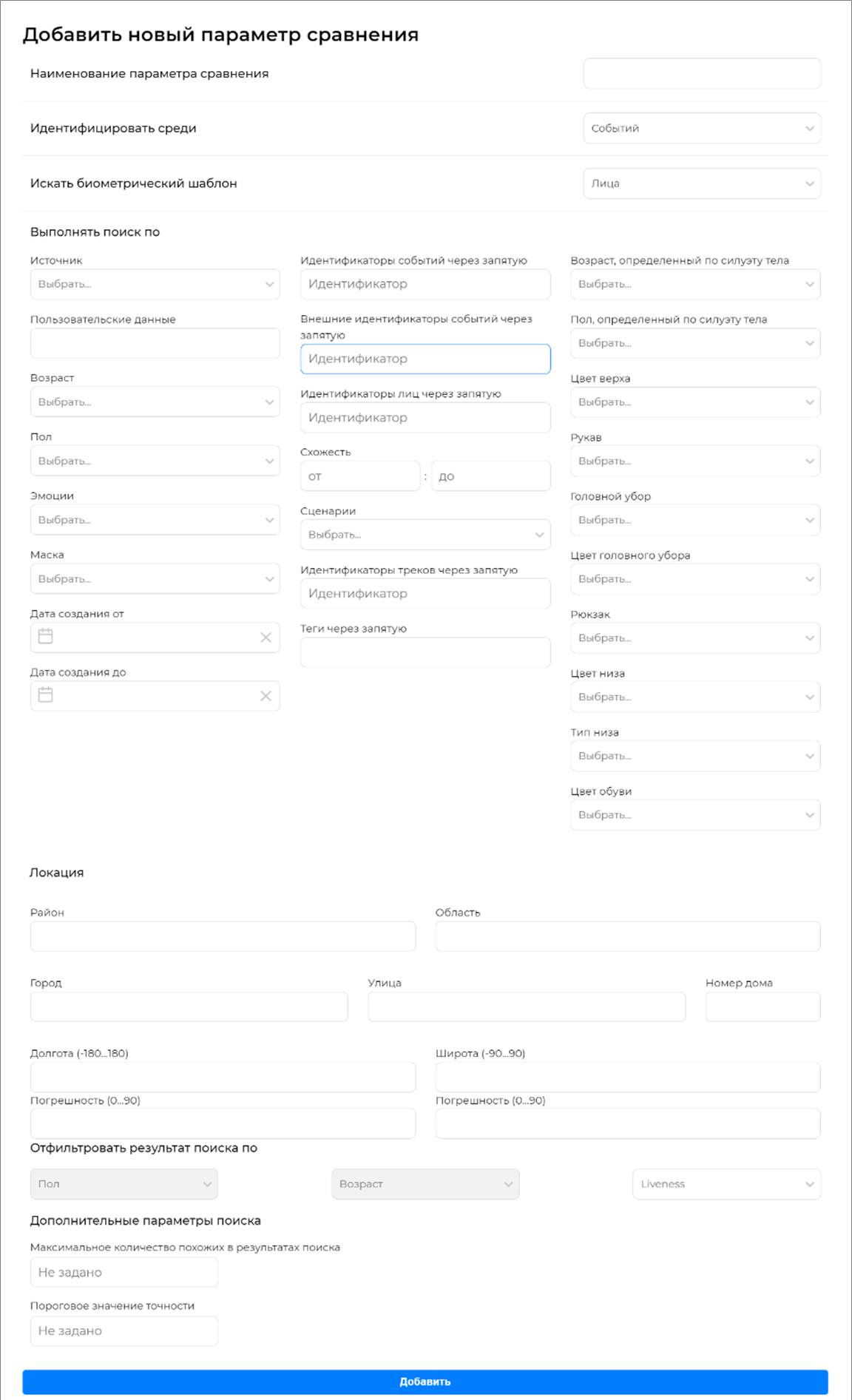The width and height of the screenshot is (852, 1400).
Task: Select an option in 'Эмоции' dropdown
Action: [155, 520]
